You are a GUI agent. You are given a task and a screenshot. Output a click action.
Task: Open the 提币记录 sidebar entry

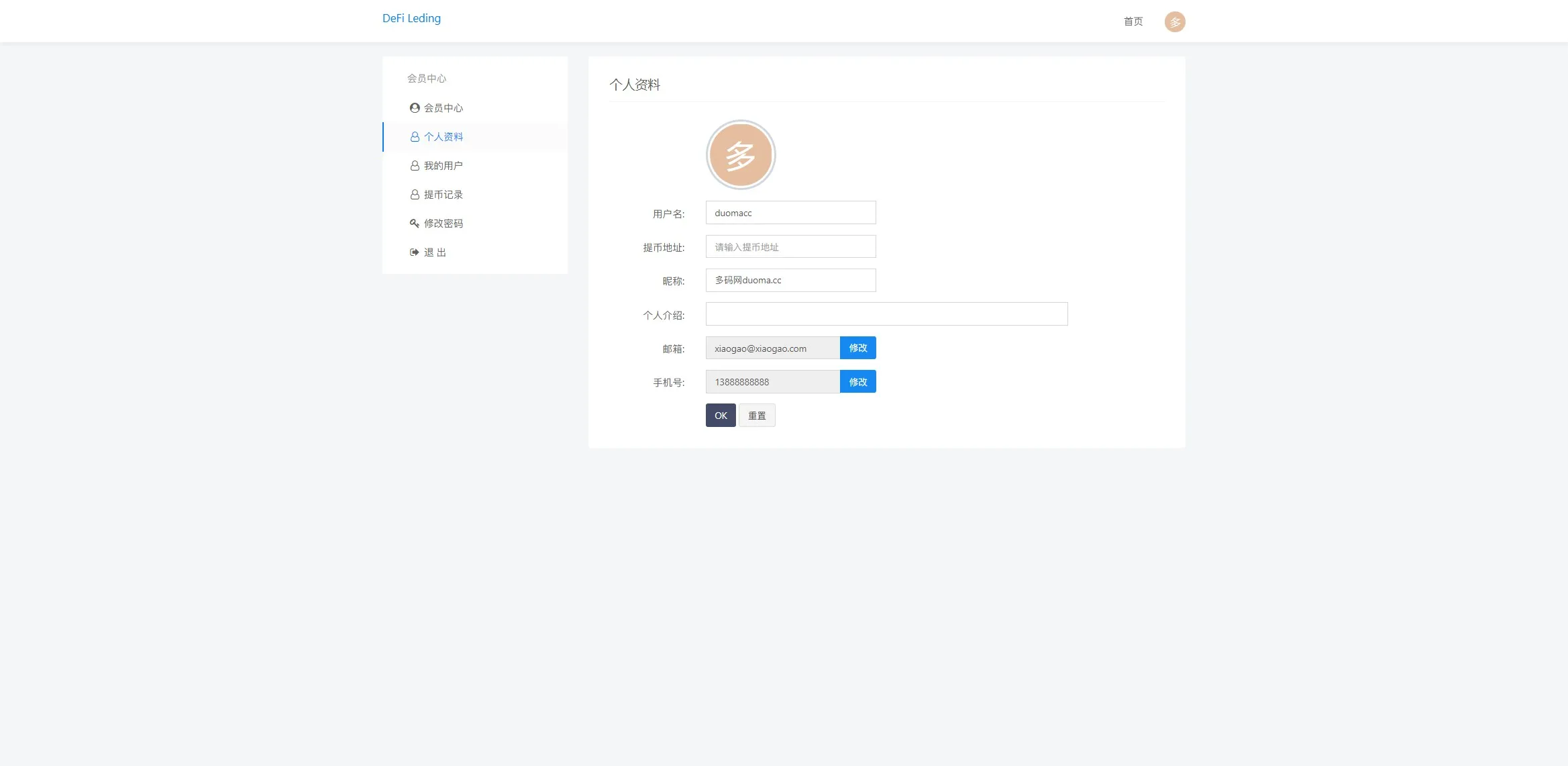click(x=443, y=195)
